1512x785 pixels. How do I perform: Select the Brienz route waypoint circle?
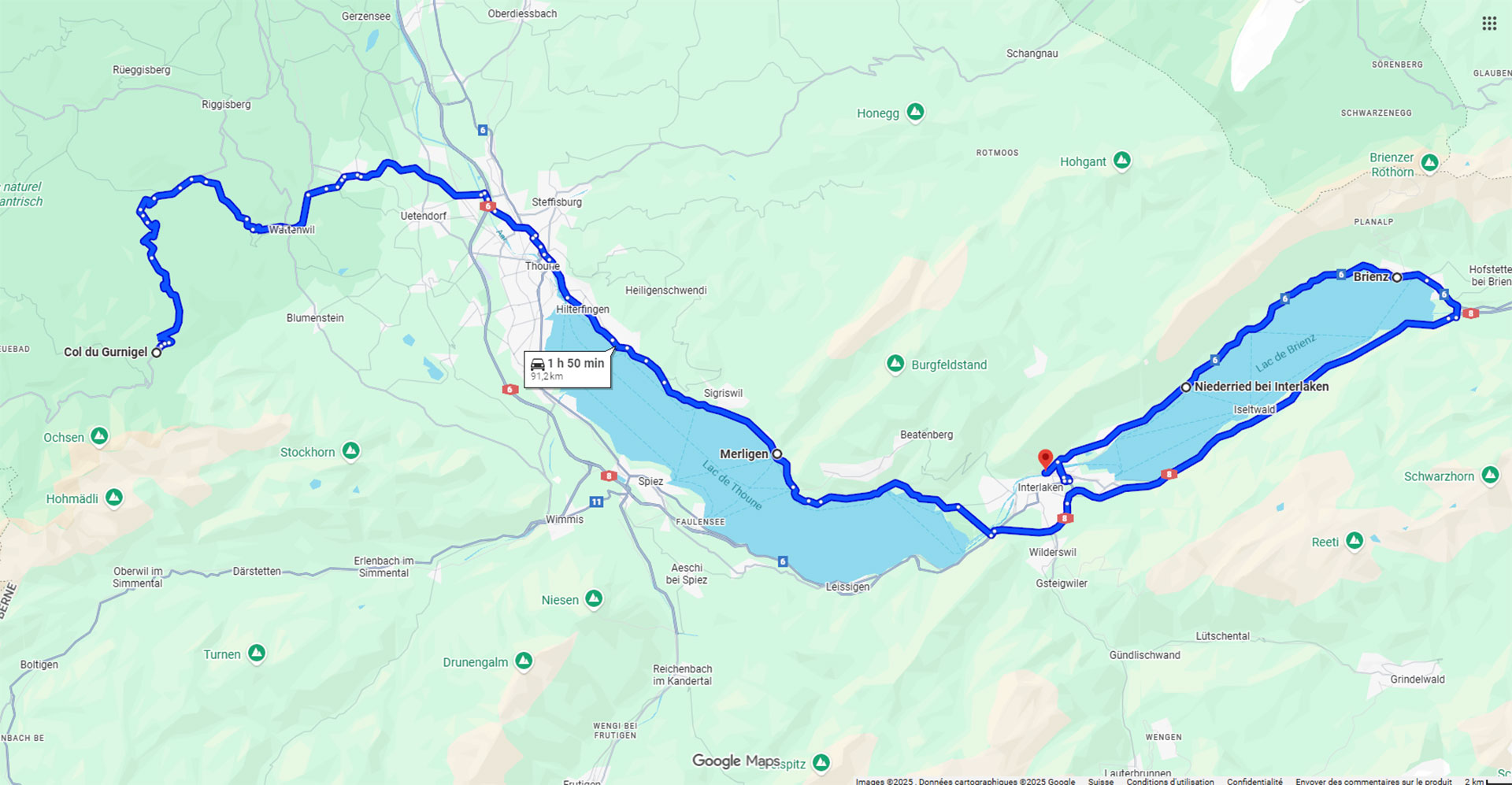(1396, 277)
